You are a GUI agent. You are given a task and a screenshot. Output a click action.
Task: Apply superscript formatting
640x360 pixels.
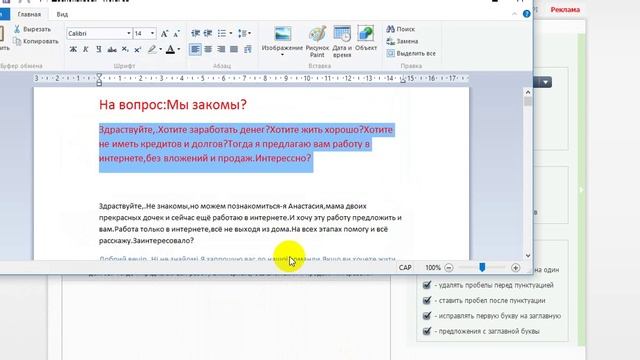[138, 49]
